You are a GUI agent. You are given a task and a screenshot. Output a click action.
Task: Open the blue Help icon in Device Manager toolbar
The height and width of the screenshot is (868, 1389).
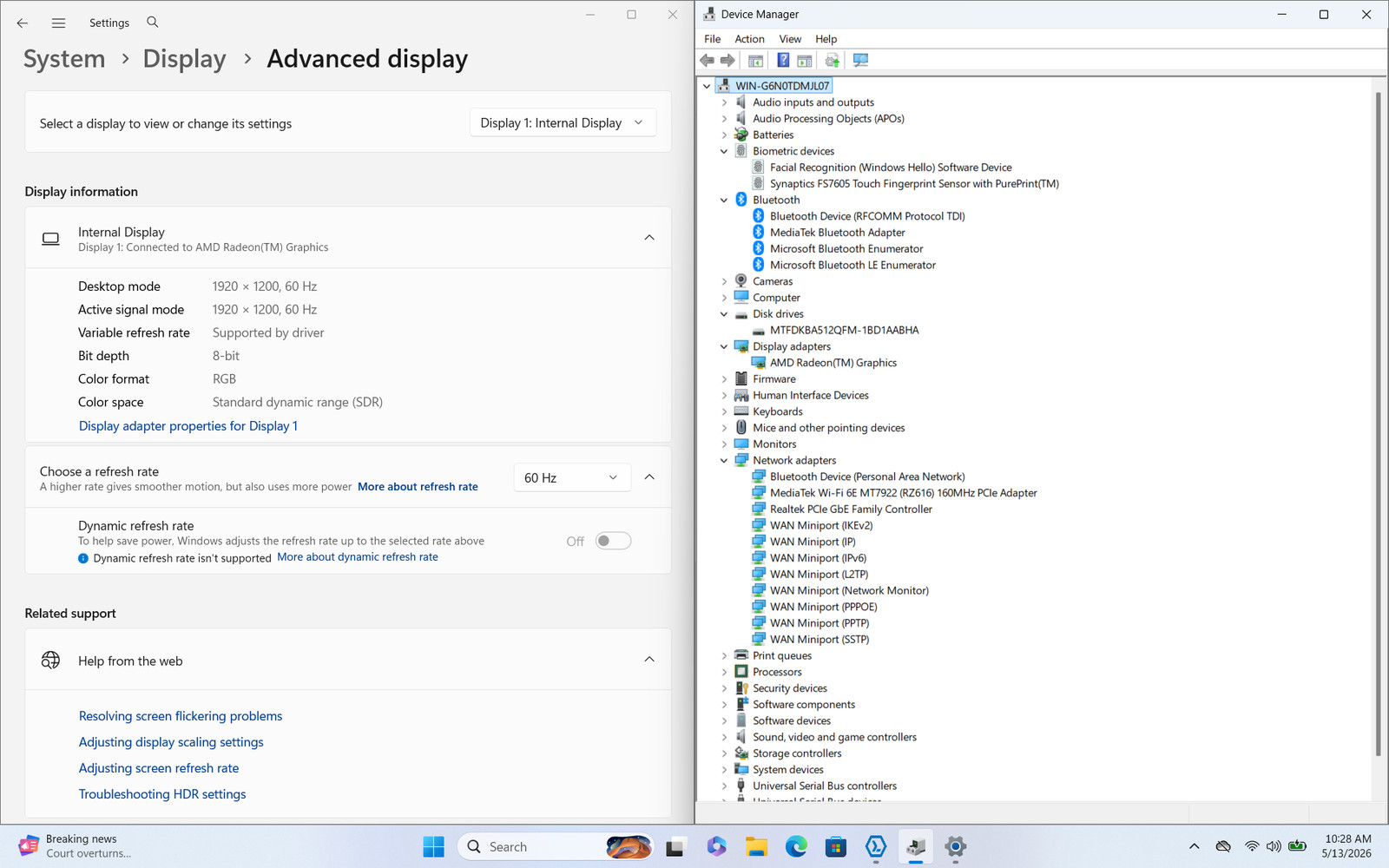[x=783, y=60]
